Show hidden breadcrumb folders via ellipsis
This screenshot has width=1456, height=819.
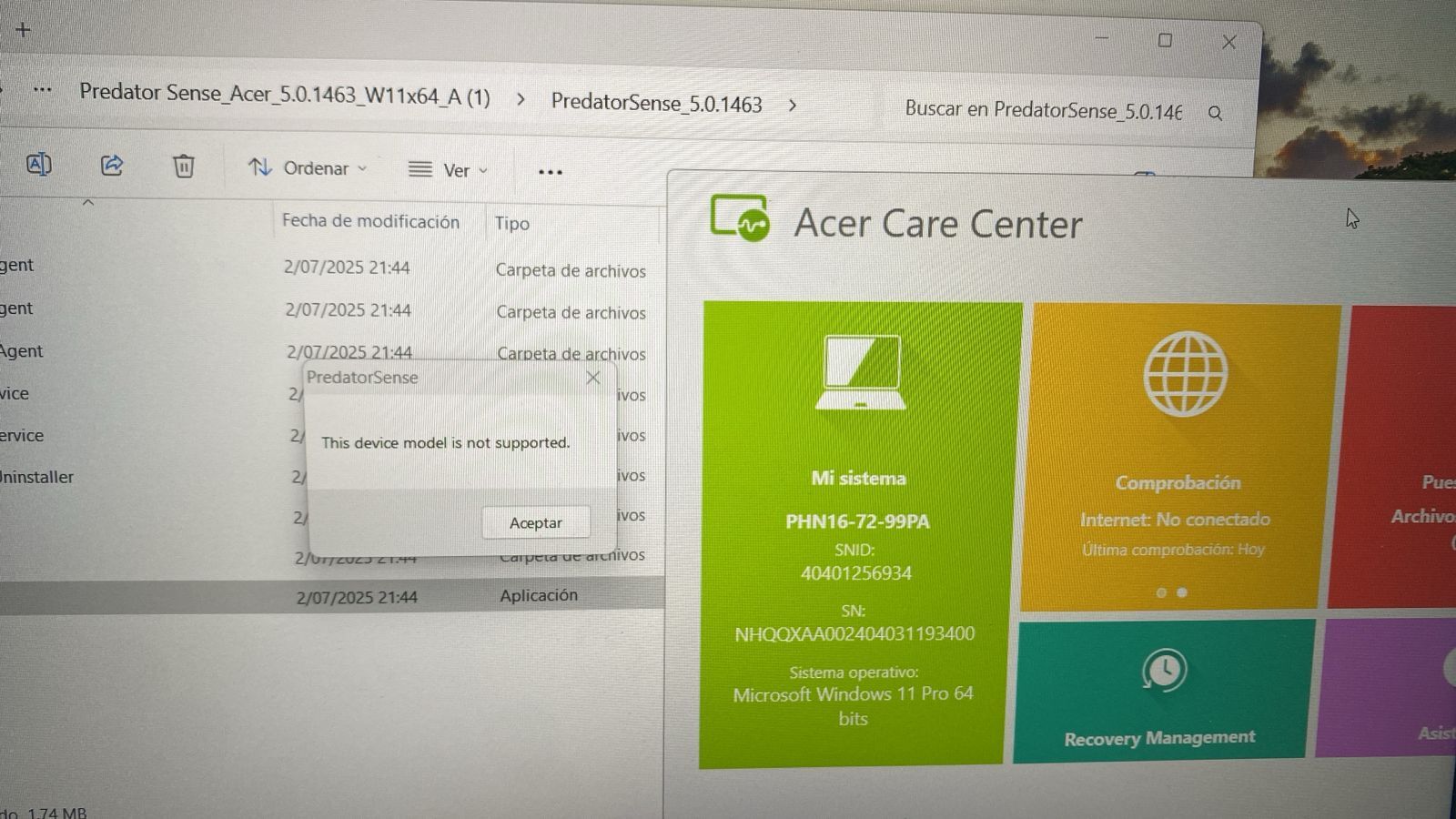[42, 89]
